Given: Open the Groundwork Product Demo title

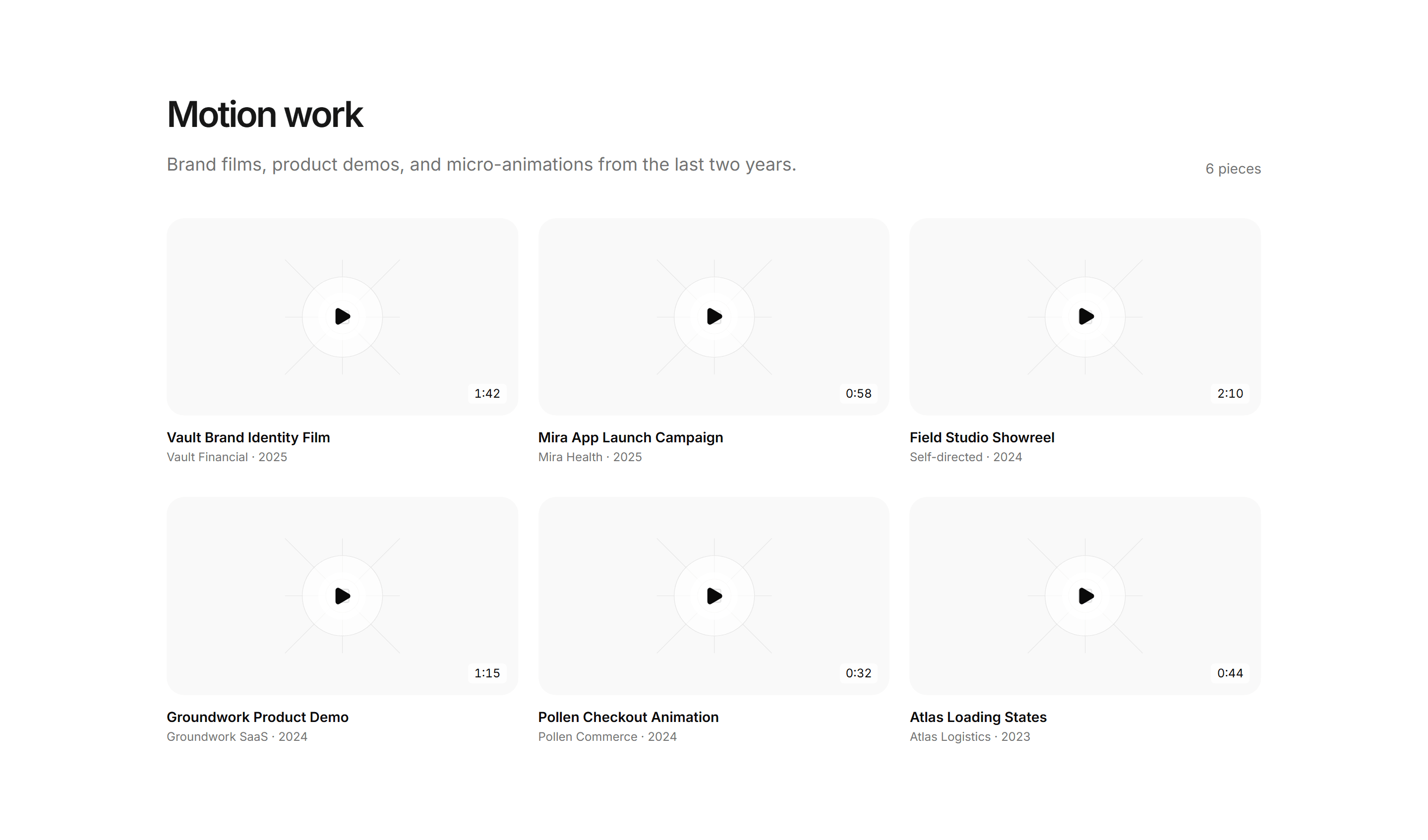Looking at the screenshot, I should (257, 717).
